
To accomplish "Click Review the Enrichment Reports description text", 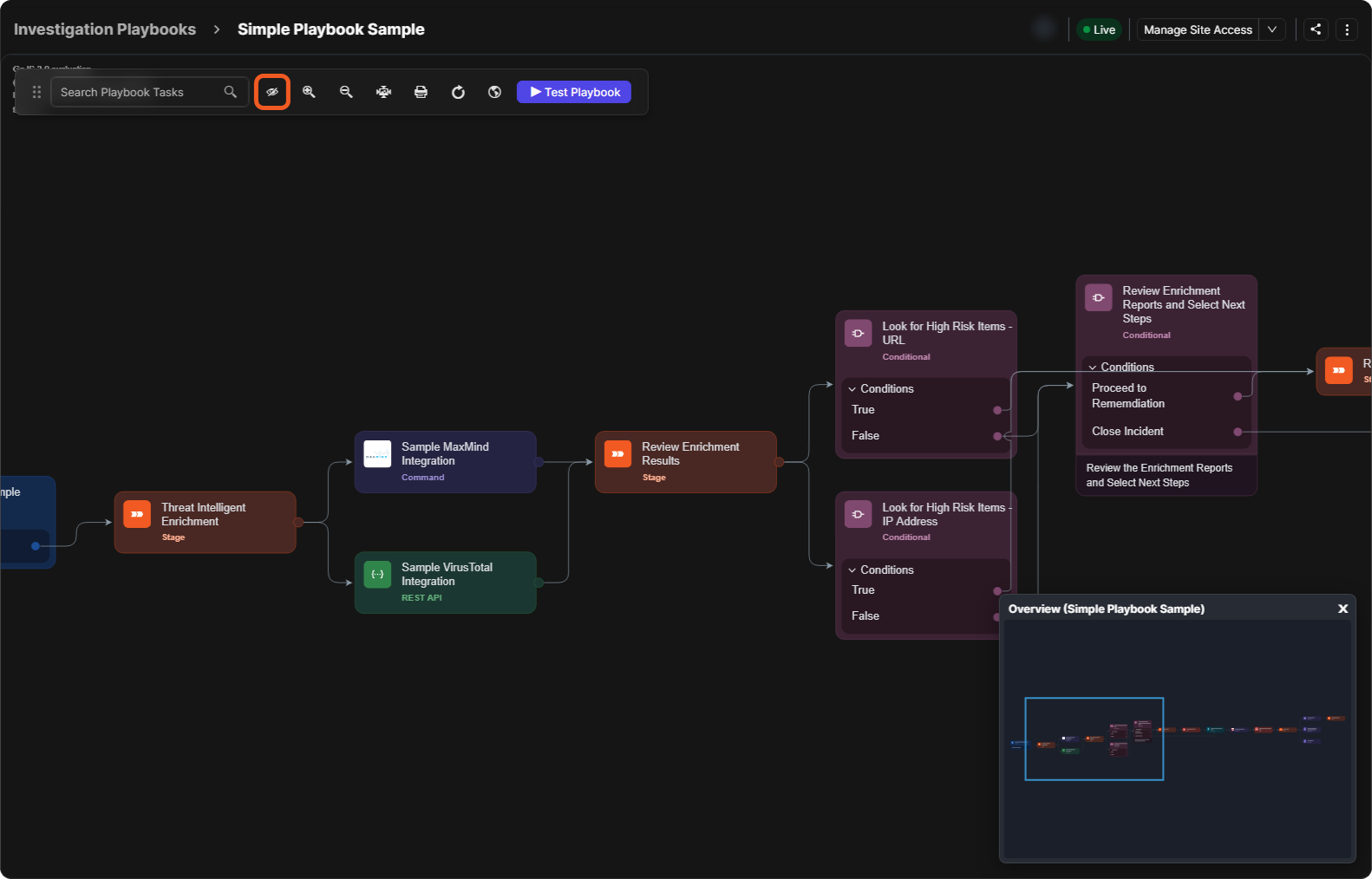I will click(1159, 475).
